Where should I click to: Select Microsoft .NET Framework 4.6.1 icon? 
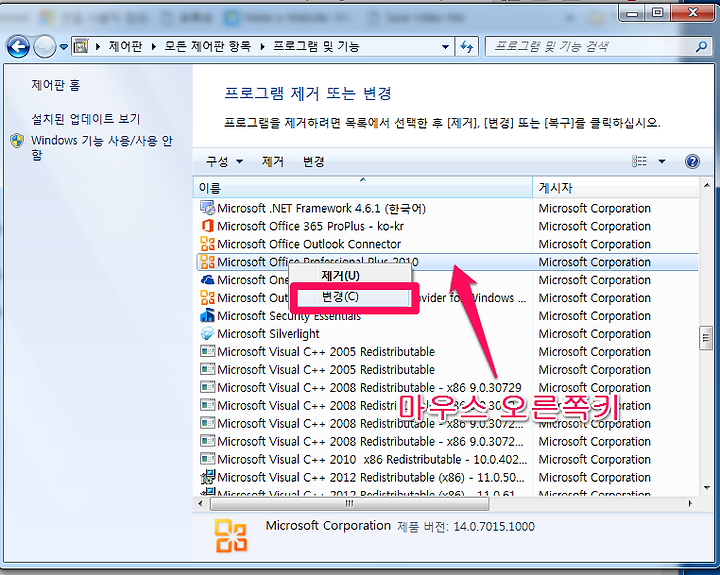coord(208,208)
